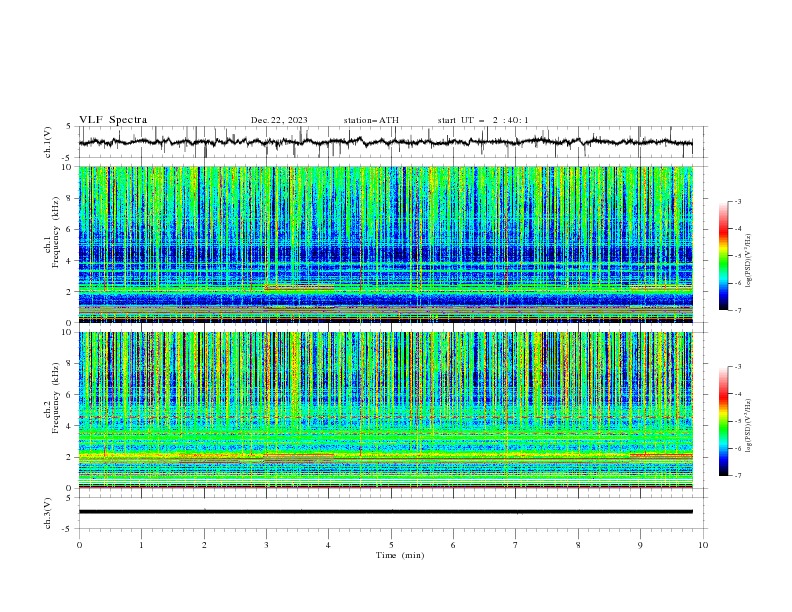Click the "3" minute tick on time axis

coord(266,545)
